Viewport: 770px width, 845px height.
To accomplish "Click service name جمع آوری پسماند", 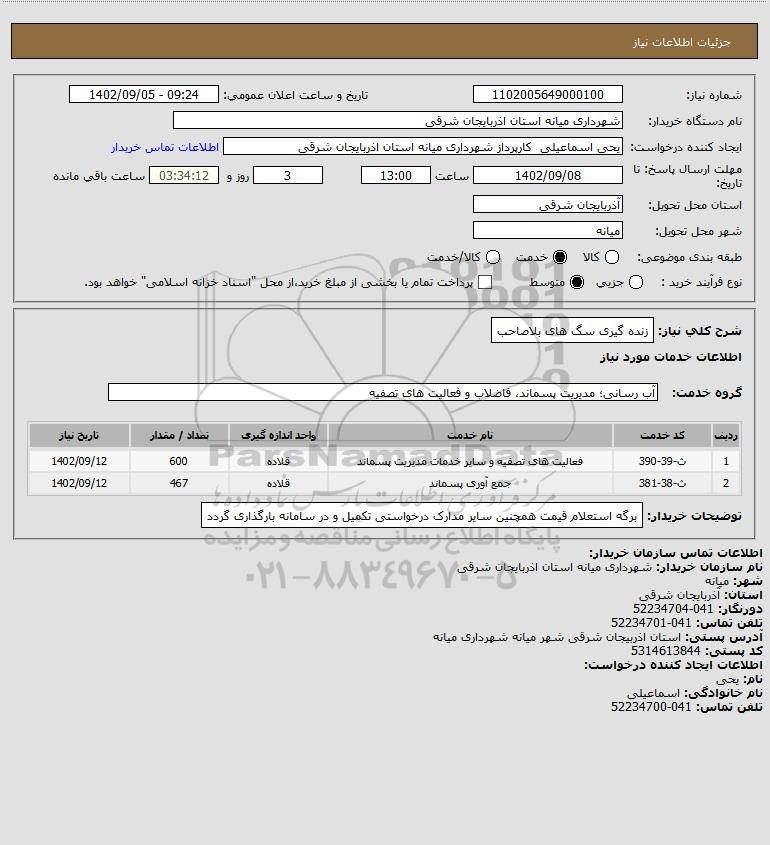I will click(470, 483).
